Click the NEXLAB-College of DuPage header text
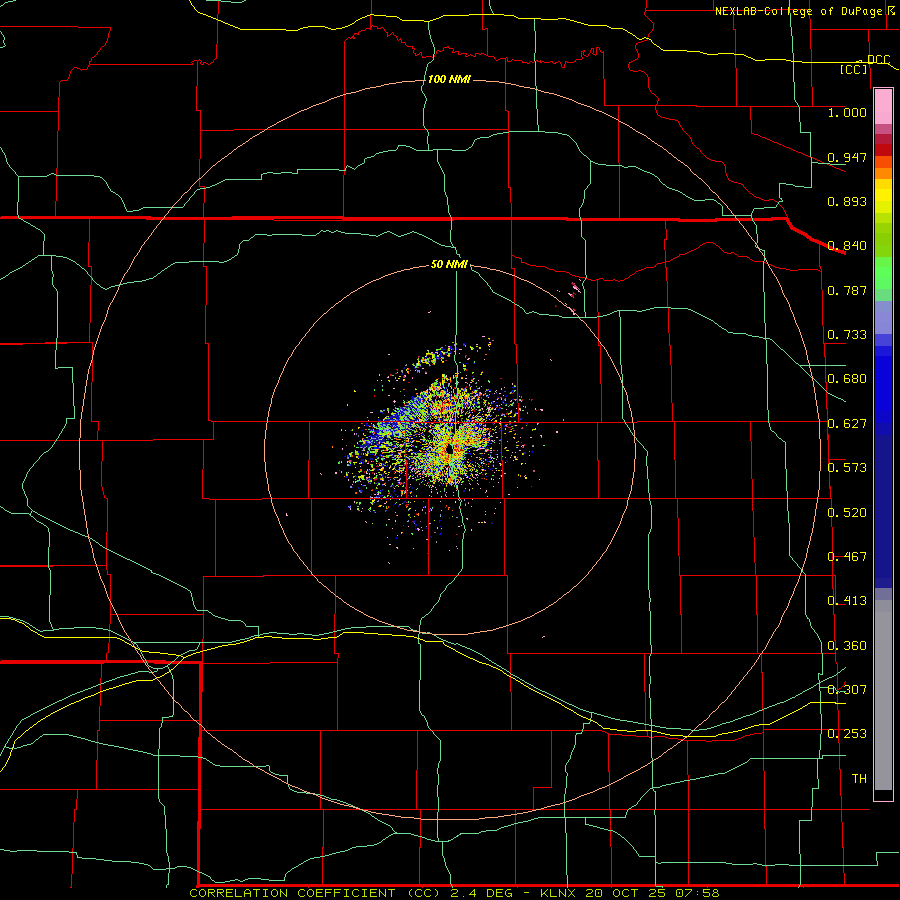 pyautogui.click(x=801, y=11)
